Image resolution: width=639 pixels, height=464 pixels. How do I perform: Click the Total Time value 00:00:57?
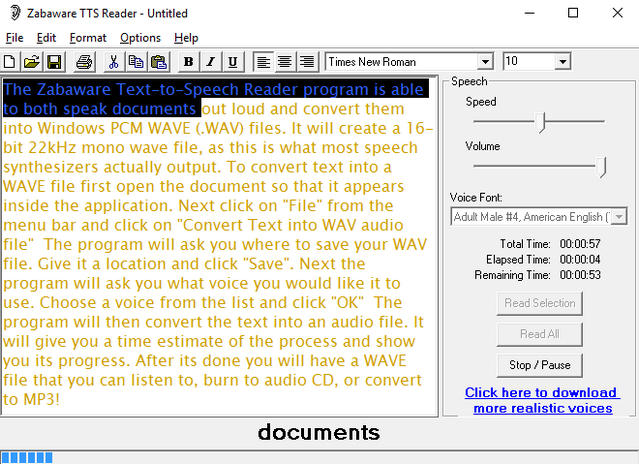(580, 244)
